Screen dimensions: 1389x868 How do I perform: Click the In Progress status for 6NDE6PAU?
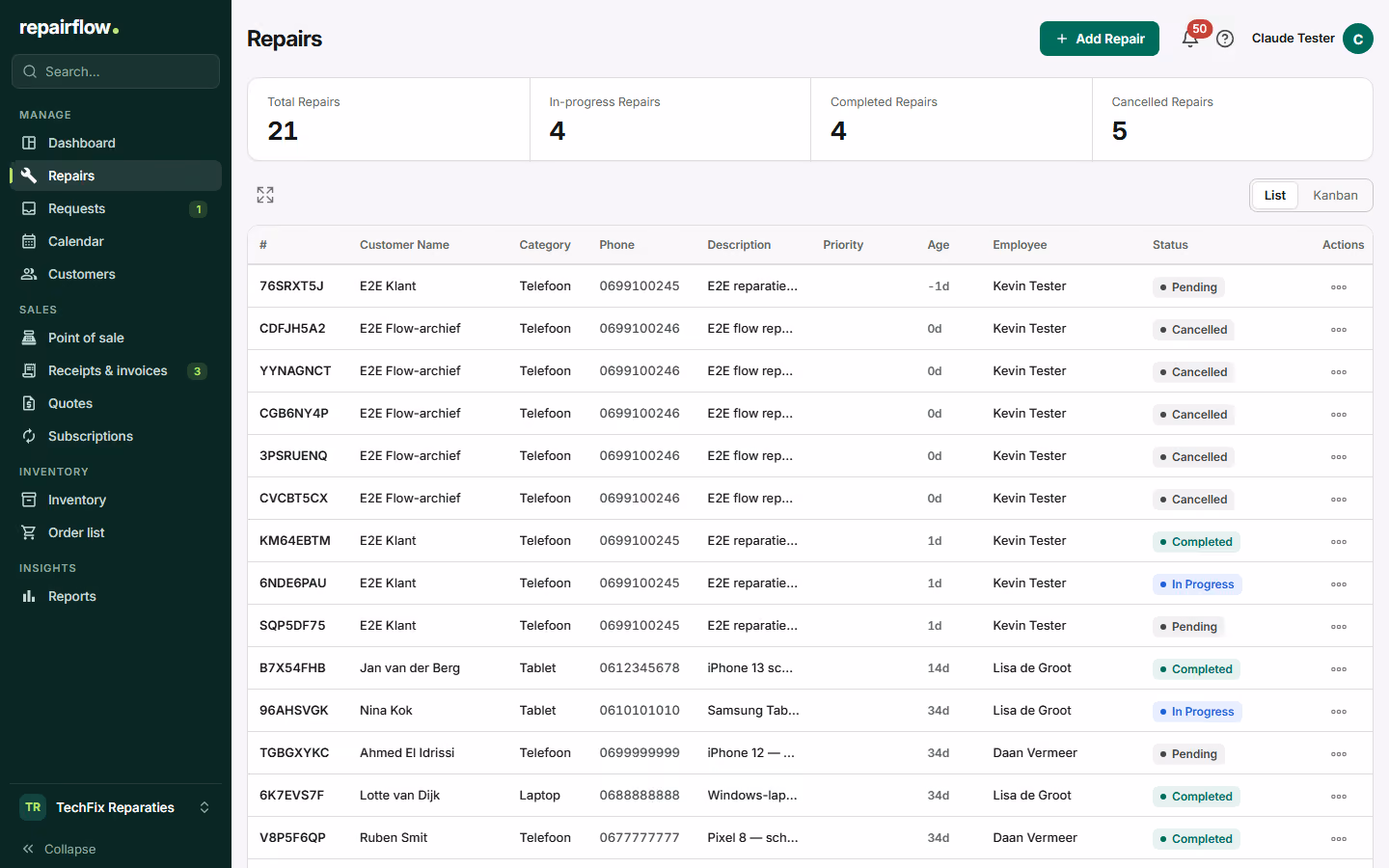pos(1197,584)
